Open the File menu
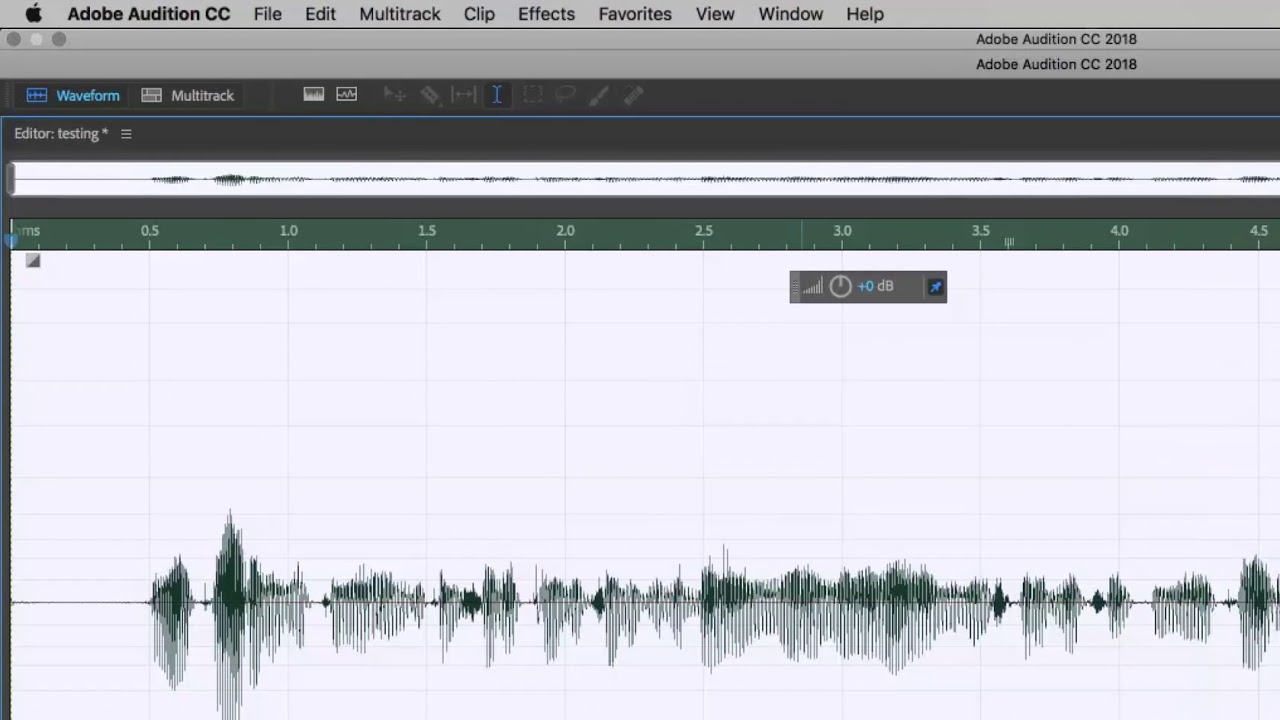This screenshot has width=1280, height=720. point(267,14)
